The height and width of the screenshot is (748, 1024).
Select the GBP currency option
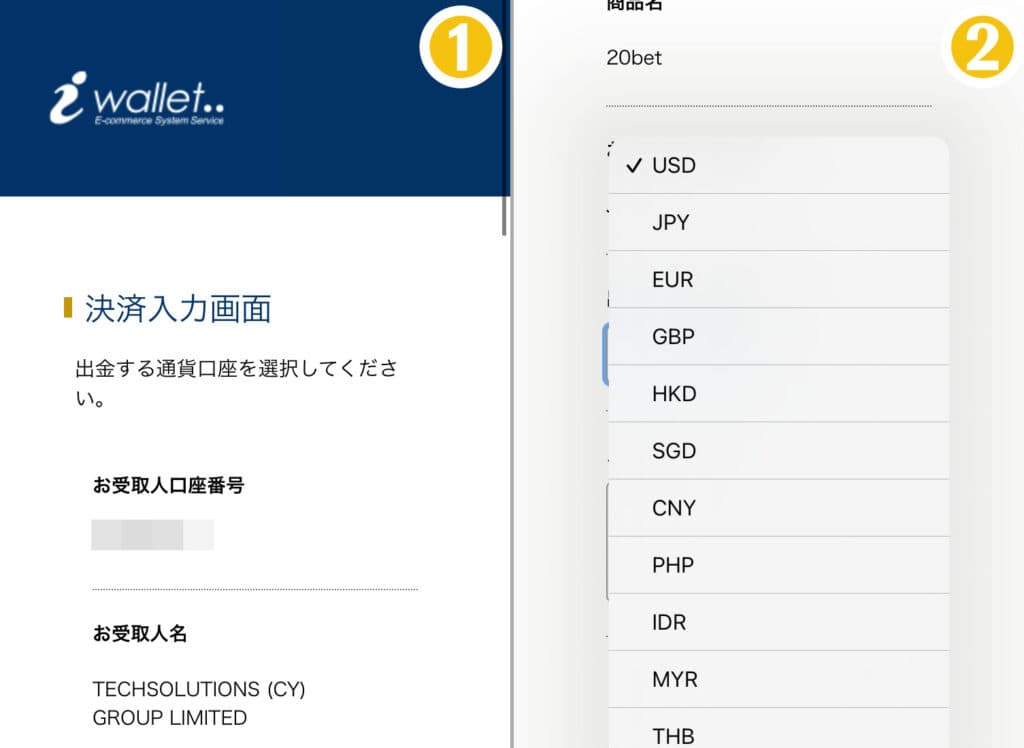[x=778, y=336]
